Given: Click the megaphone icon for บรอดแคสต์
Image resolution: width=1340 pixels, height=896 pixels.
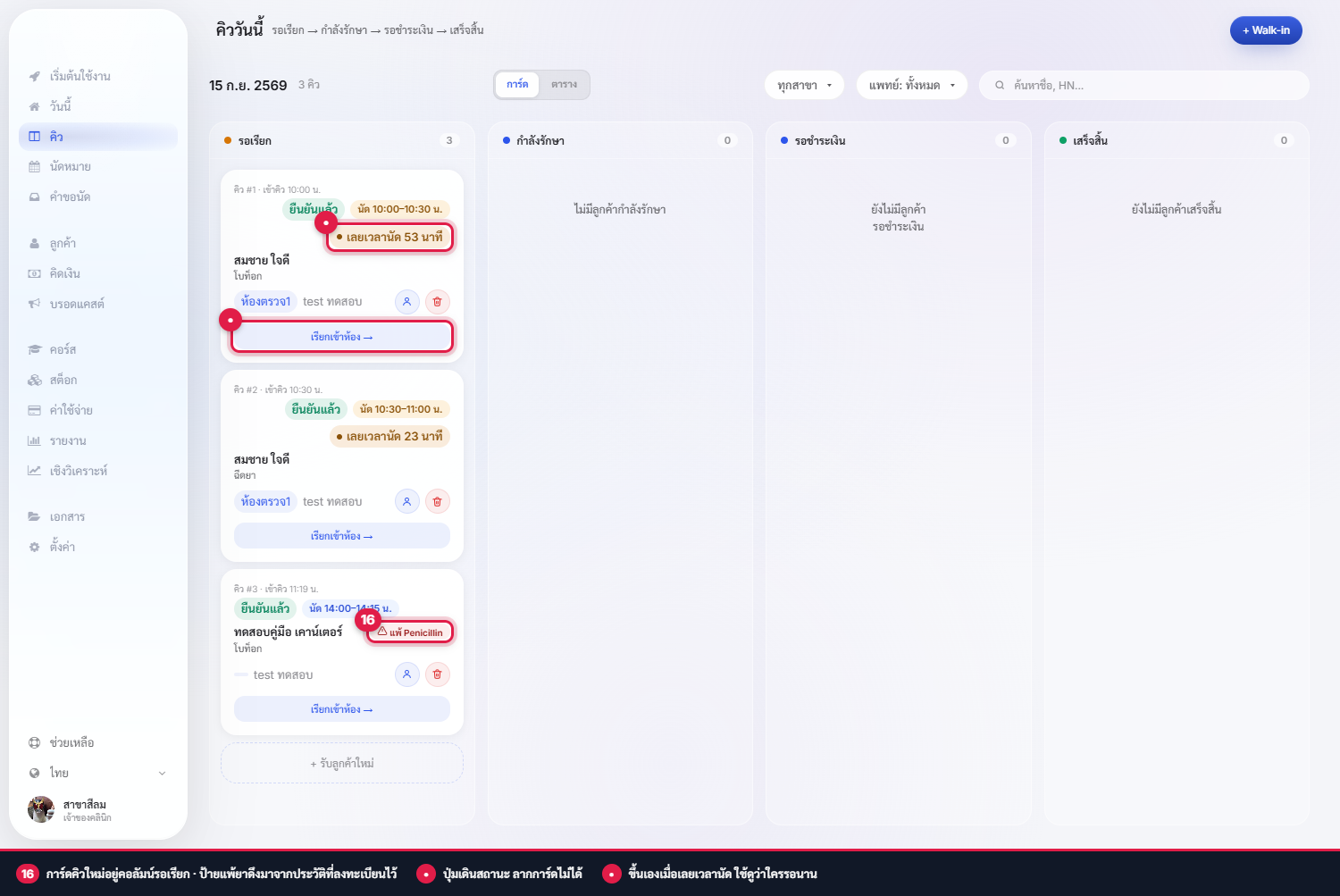Looking at the screenshot, I should [x=34, y=305].
